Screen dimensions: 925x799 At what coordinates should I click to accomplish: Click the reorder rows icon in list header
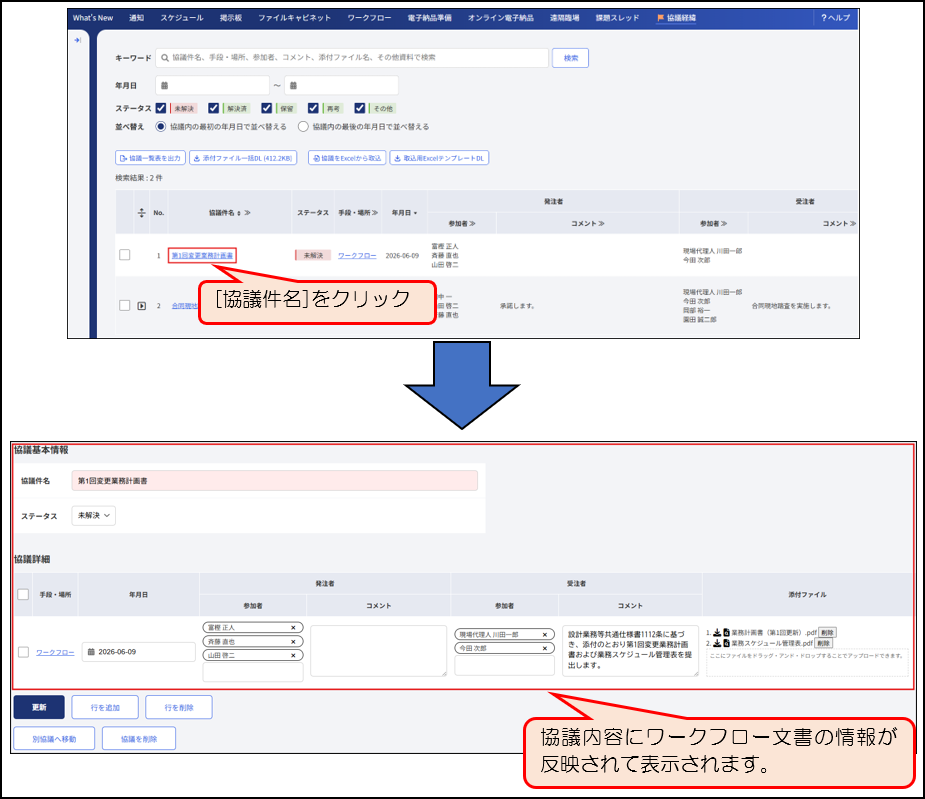[142, 212]
